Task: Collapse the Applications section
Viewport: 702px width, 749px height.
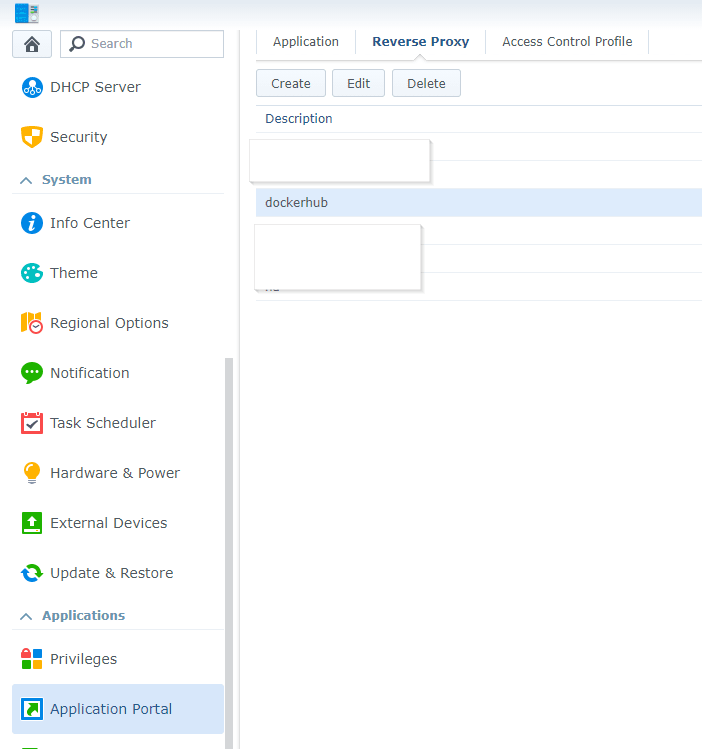Action: (x=26, y=616)
